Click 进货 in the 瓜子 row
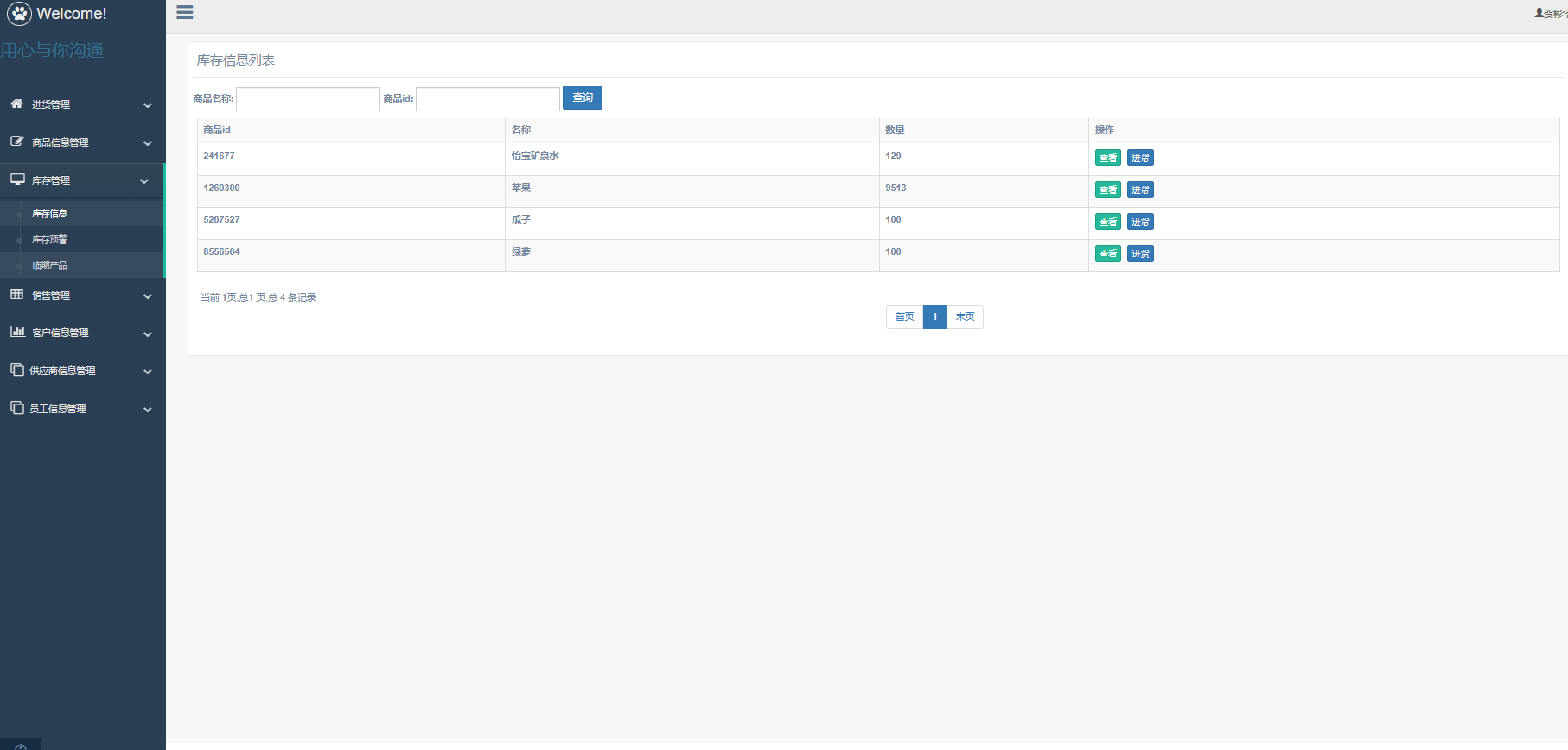This screenshot has height=750, width=1568. [1140, 222]
